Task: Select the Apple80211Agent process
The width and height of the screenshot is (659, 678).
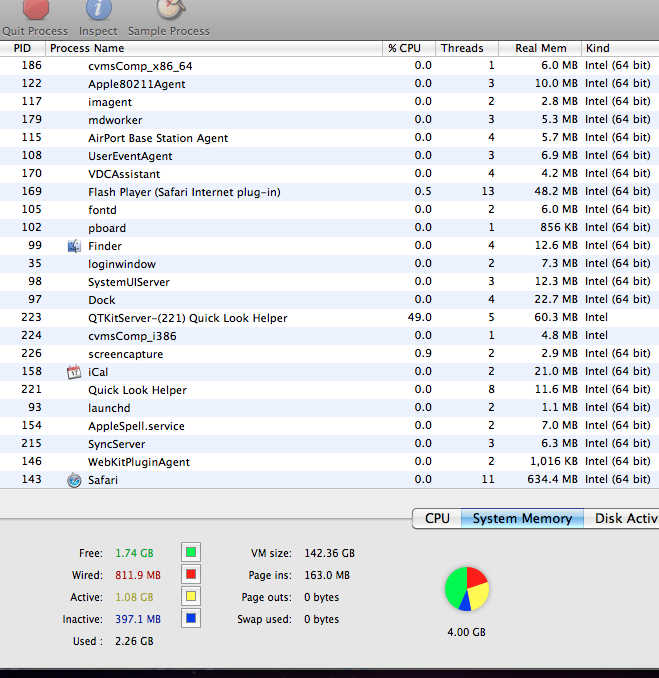Action: [x=330, y=84]
